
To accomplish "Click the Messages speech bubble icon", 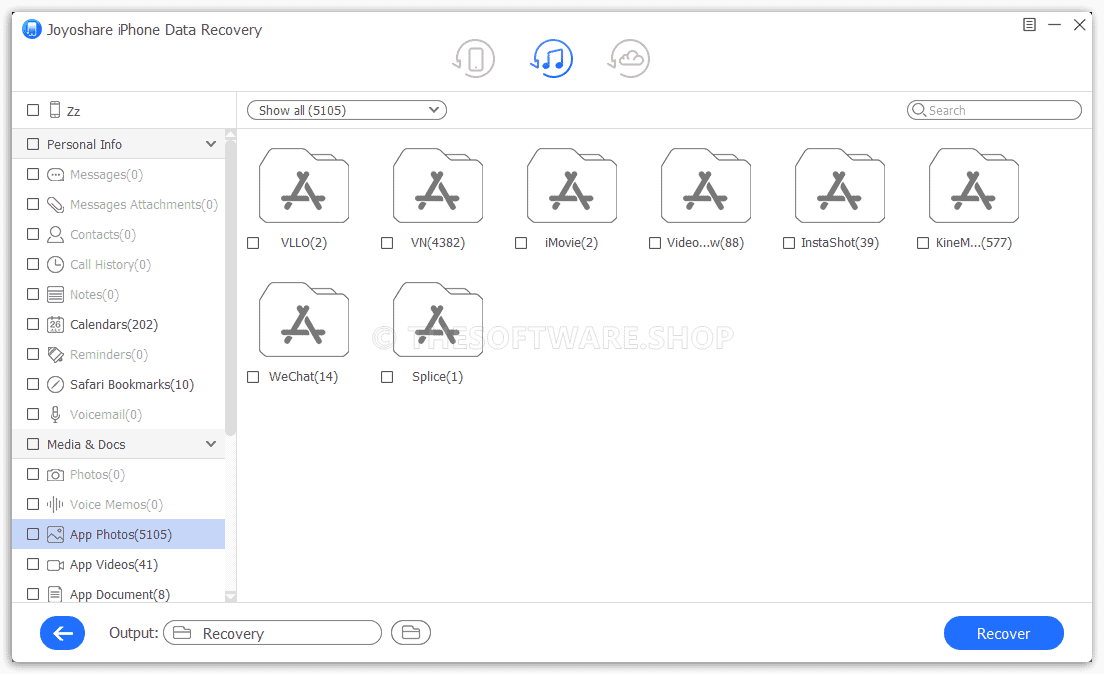I will 55,175.
